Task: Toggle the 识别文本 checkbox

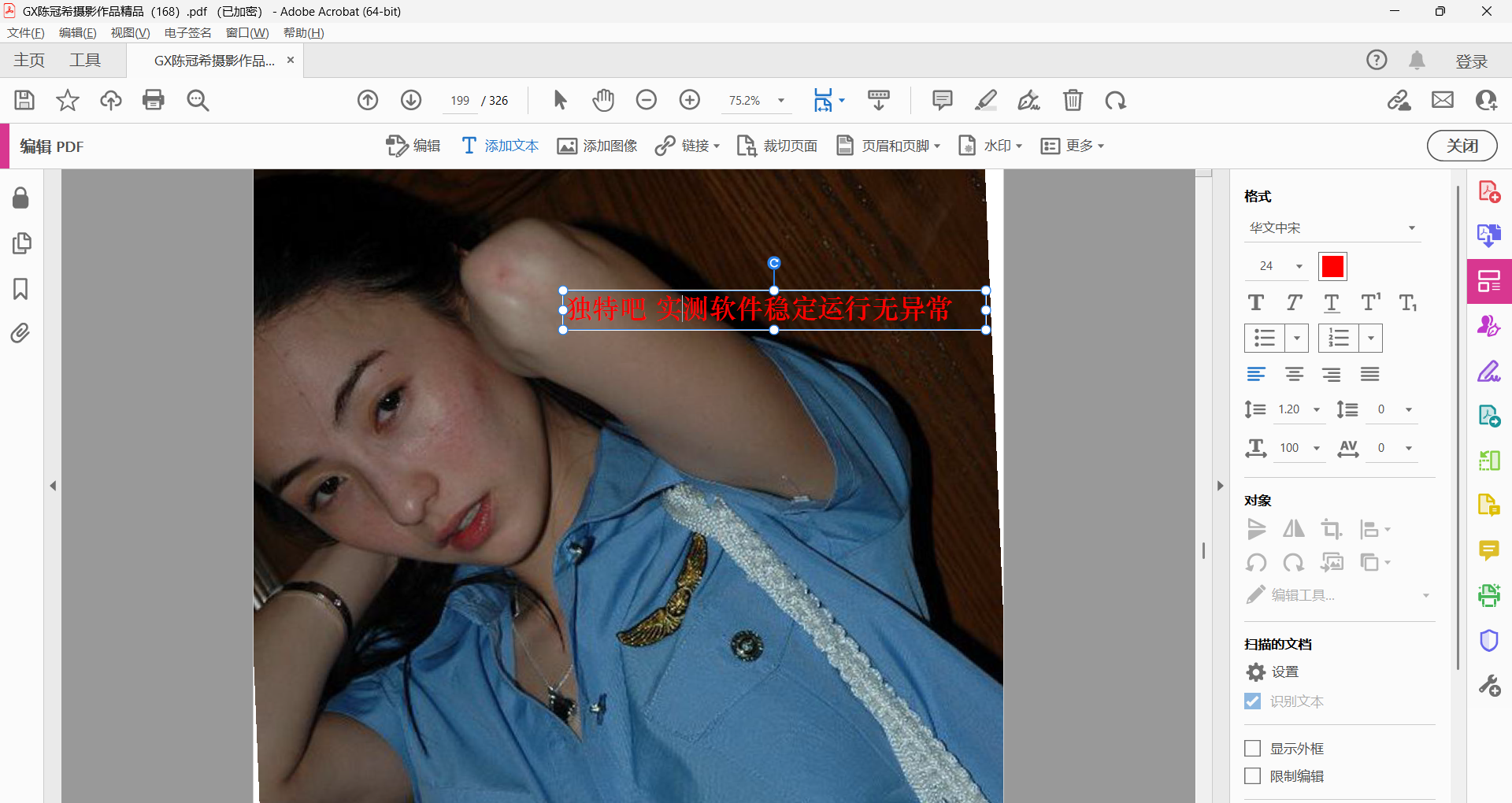Action: tap(1252, 701)
